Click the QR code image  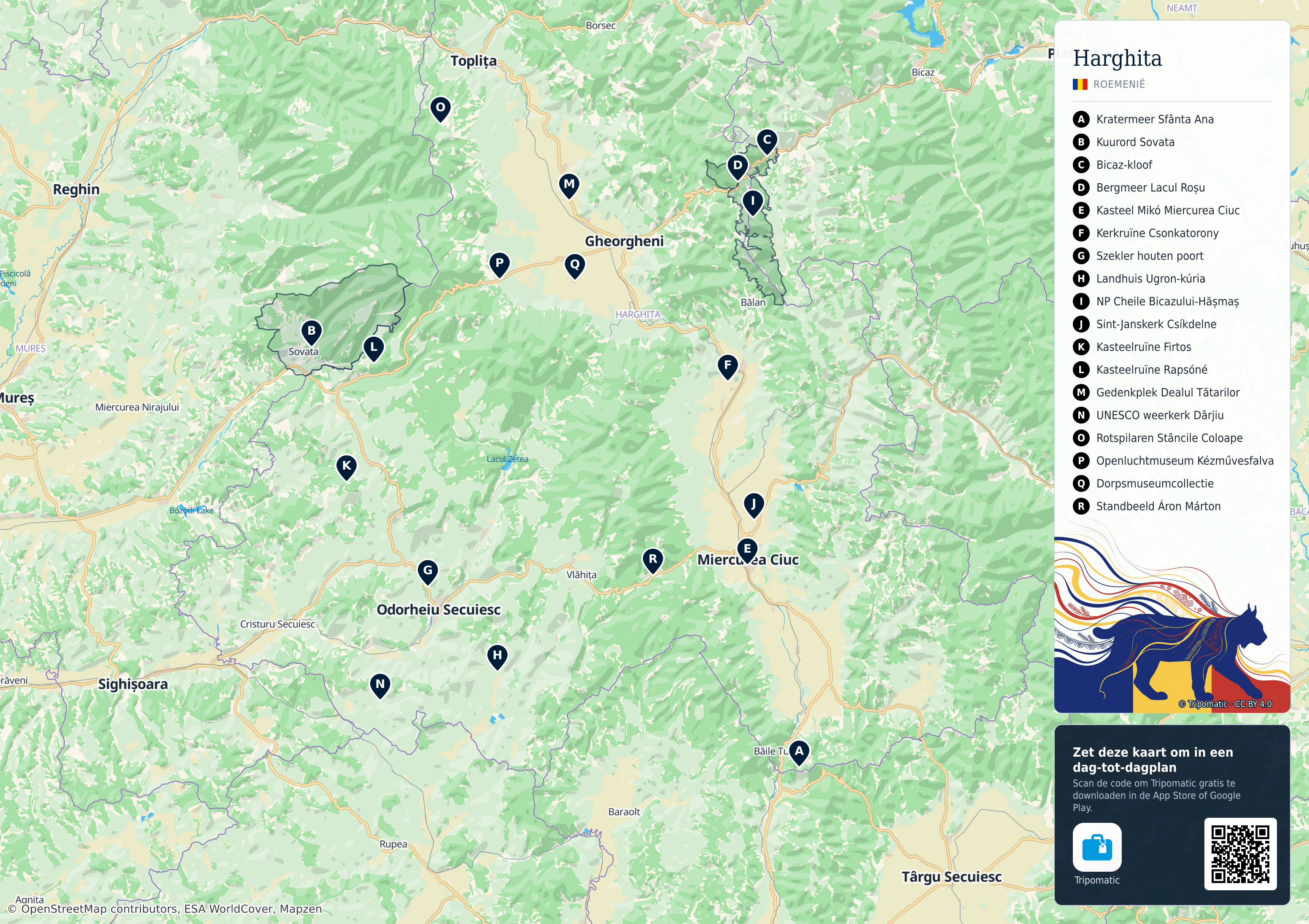1240,854
